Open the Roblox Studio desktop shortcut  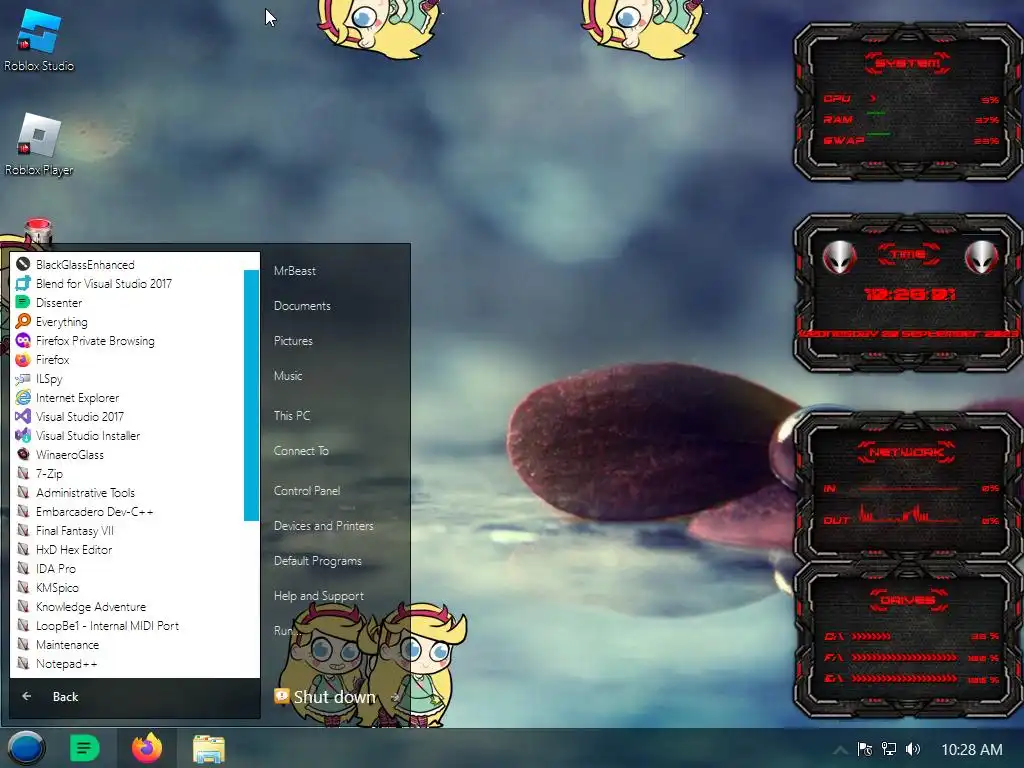point(39,39)
